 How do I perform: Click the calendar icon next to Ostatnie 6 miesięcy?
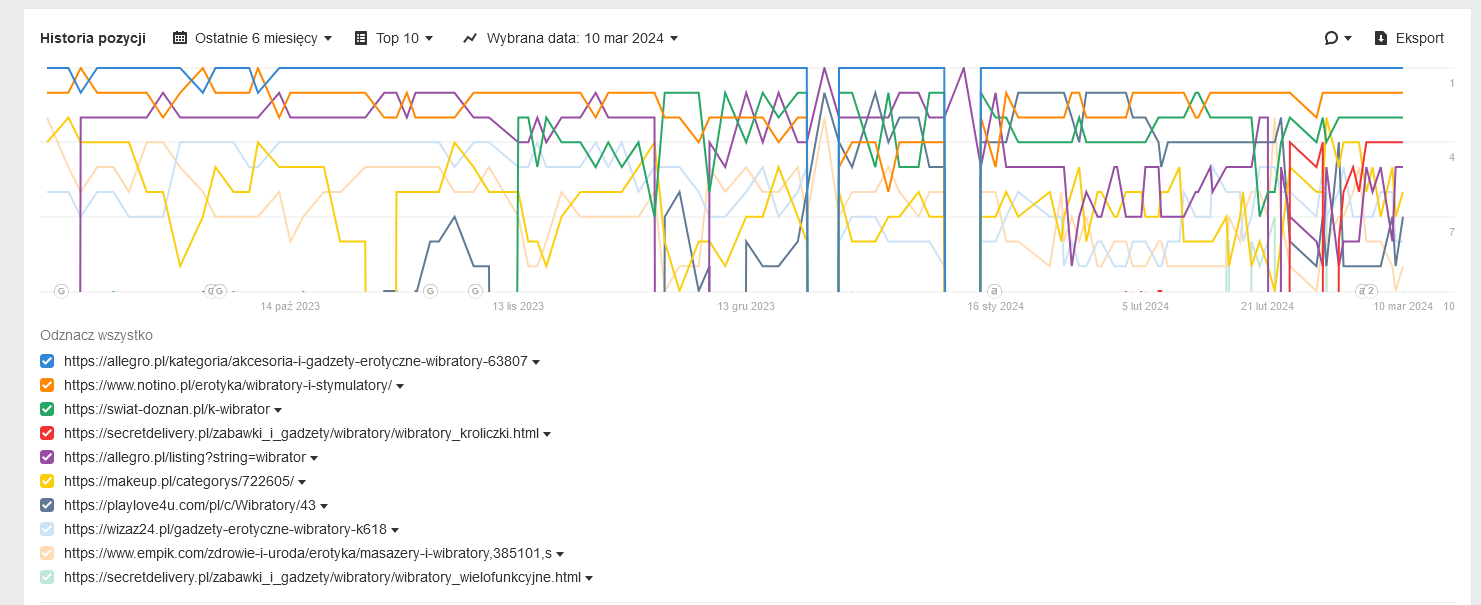click(180, 38)
